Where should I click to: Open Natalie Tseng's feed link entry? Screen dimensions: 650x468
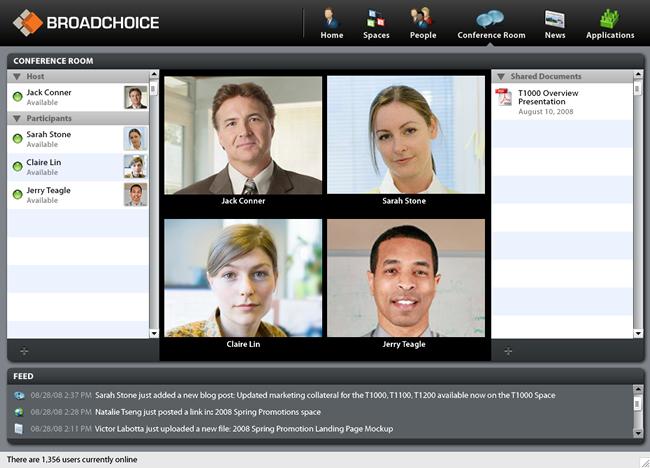[208, 412]
